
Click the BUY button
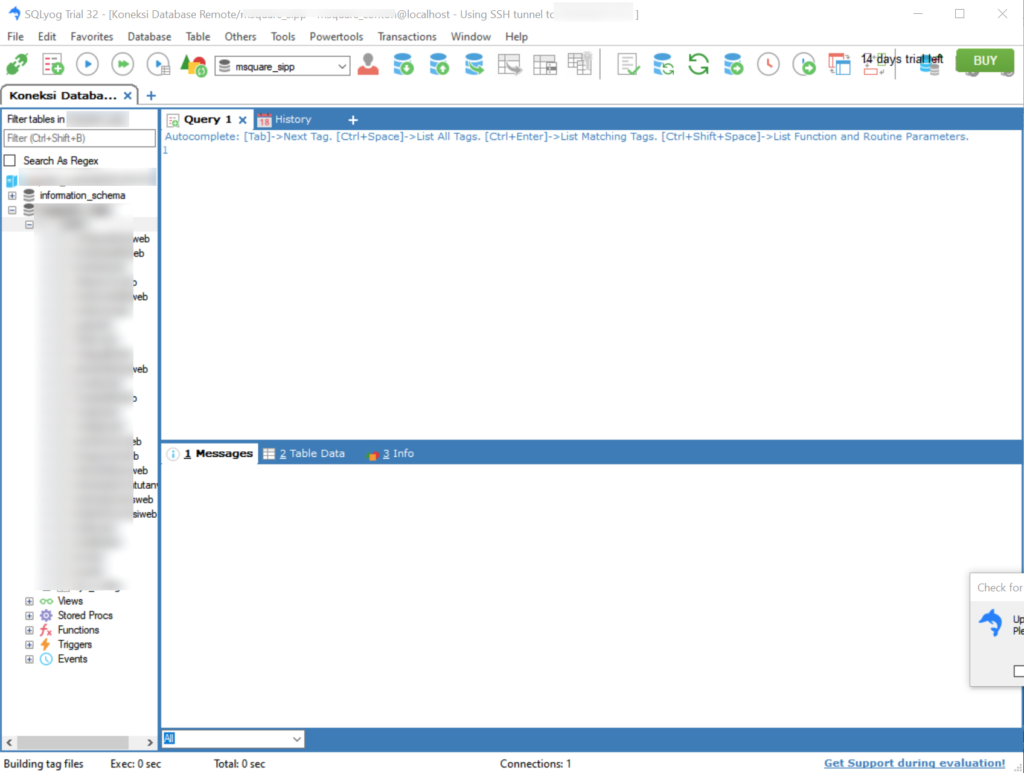[x=984, y=60]
